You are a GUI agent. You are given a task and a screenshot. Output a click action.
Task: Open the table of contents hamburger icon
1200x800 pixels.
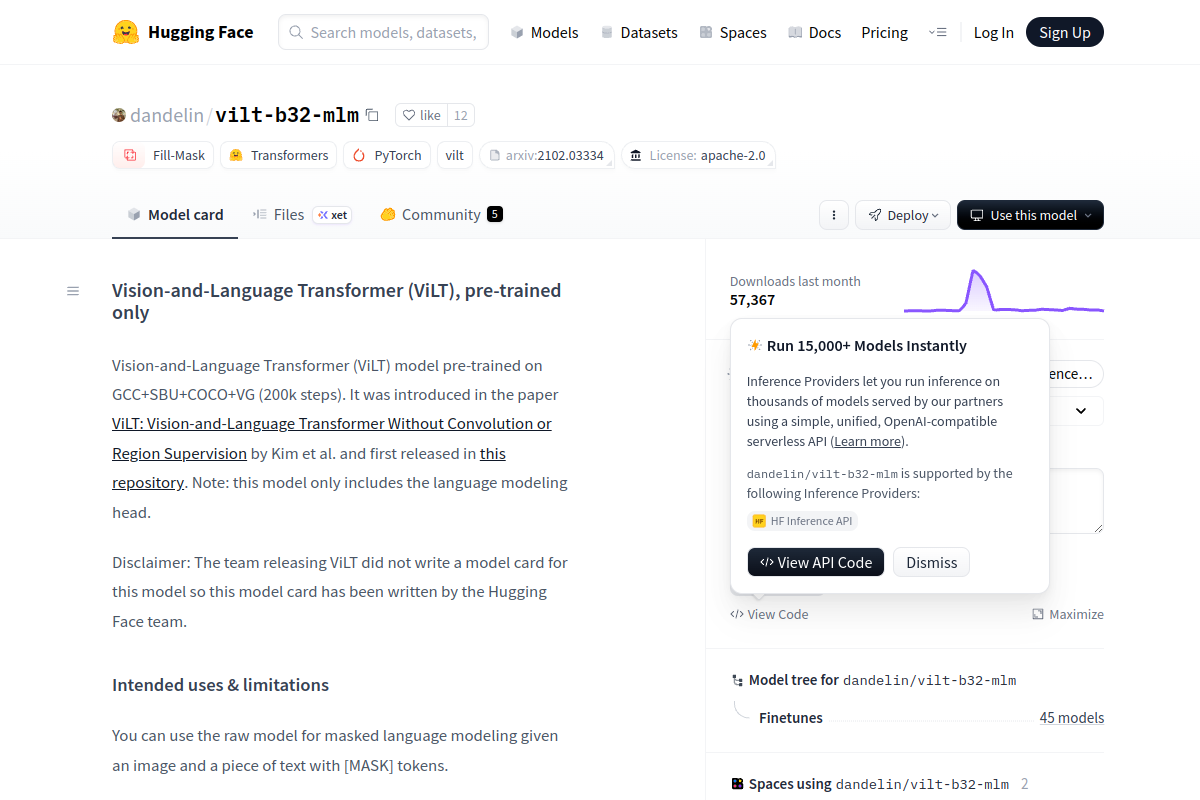(72, 290)
